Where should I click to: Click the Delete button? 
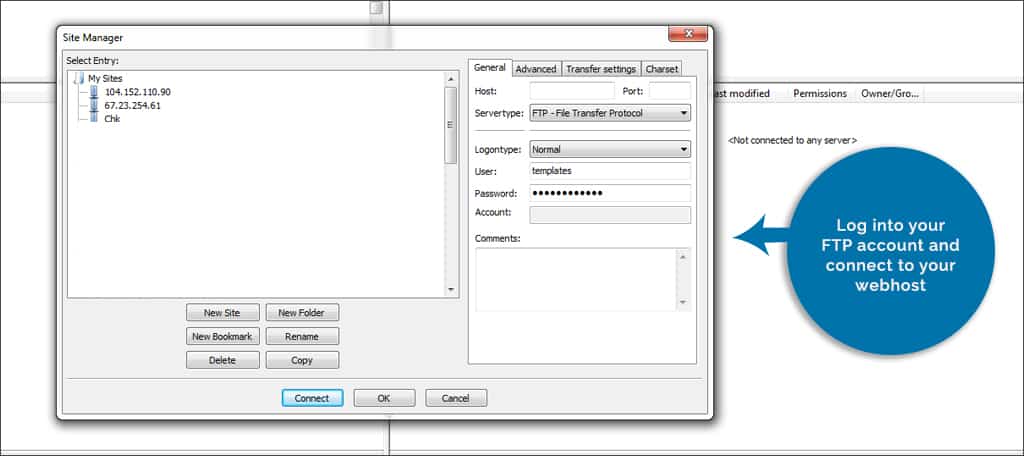[223, 360]
